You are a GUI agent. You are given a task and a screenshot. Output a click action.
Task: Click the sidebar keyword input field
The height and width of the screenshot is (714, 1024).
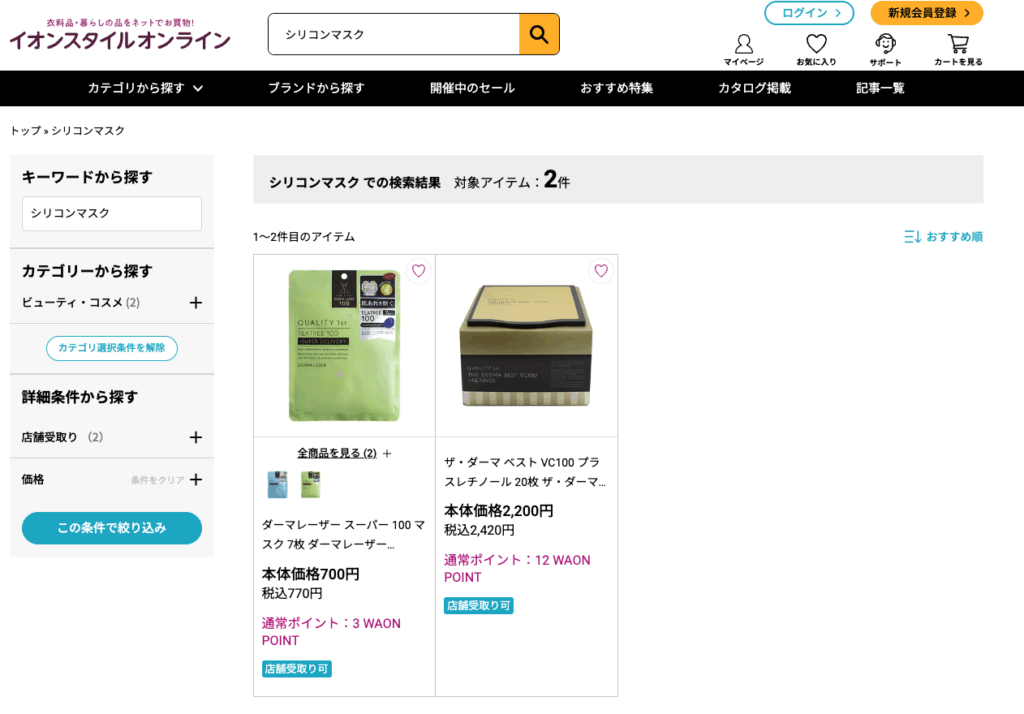click(112, 214)
